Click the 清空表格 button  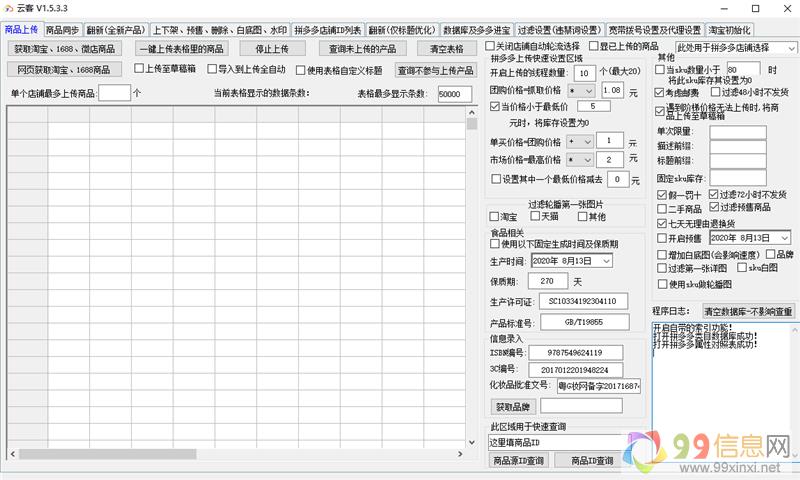[x=446, y=48]
